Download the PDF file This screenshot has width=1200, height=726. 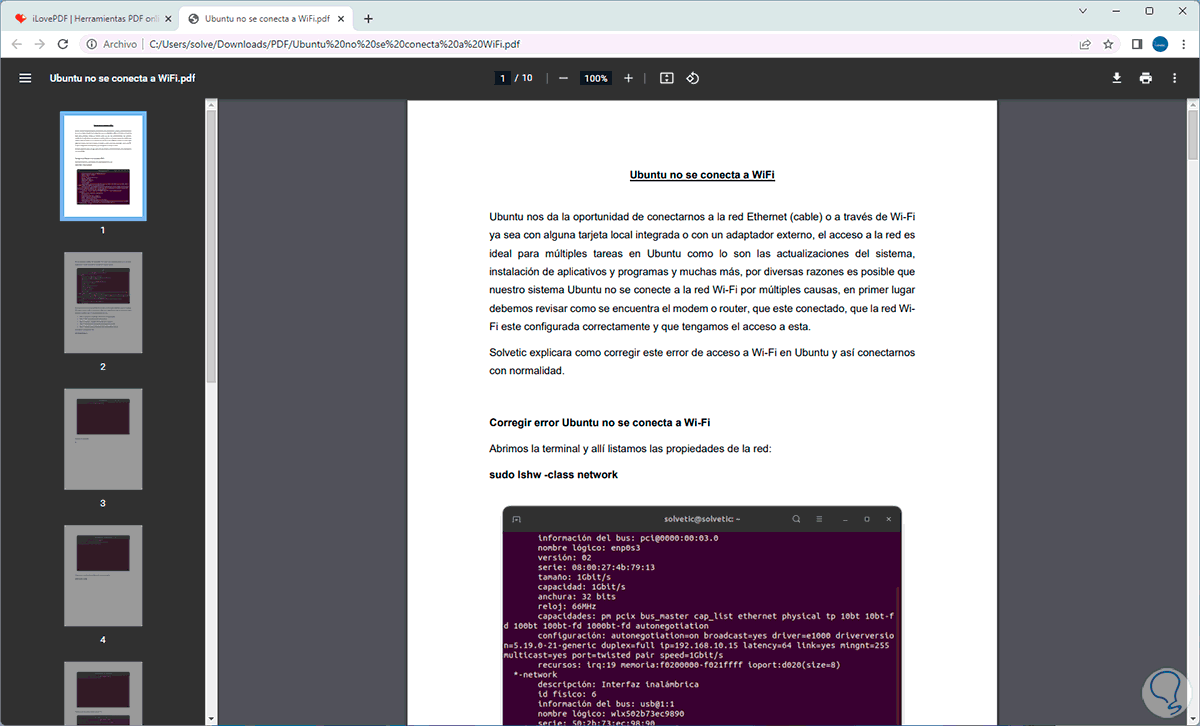(x=1117, y=78)
